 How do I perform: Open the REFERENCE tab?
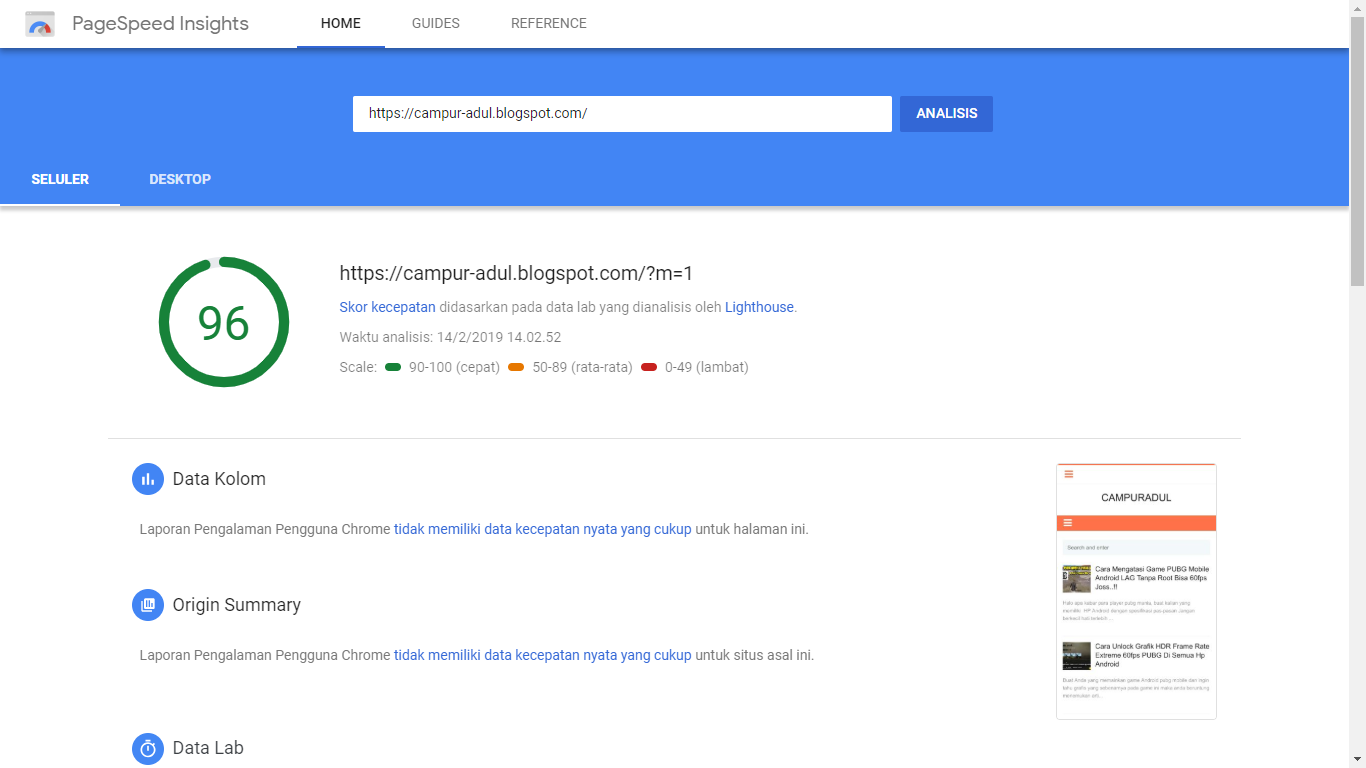click(x=549, y=24)
